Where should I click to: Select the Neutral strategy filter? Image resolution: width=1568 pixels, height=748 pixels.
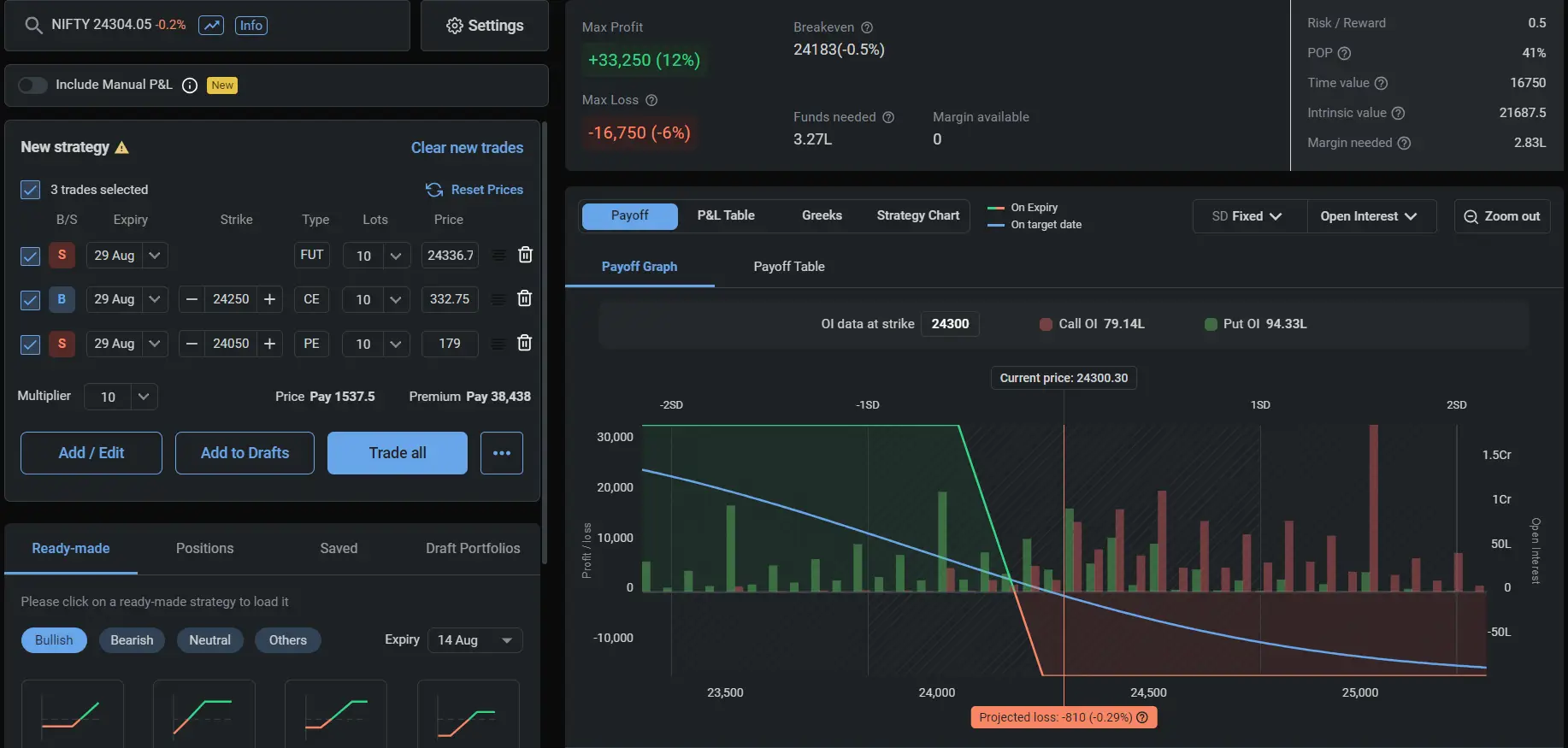[x=209, y=640]
